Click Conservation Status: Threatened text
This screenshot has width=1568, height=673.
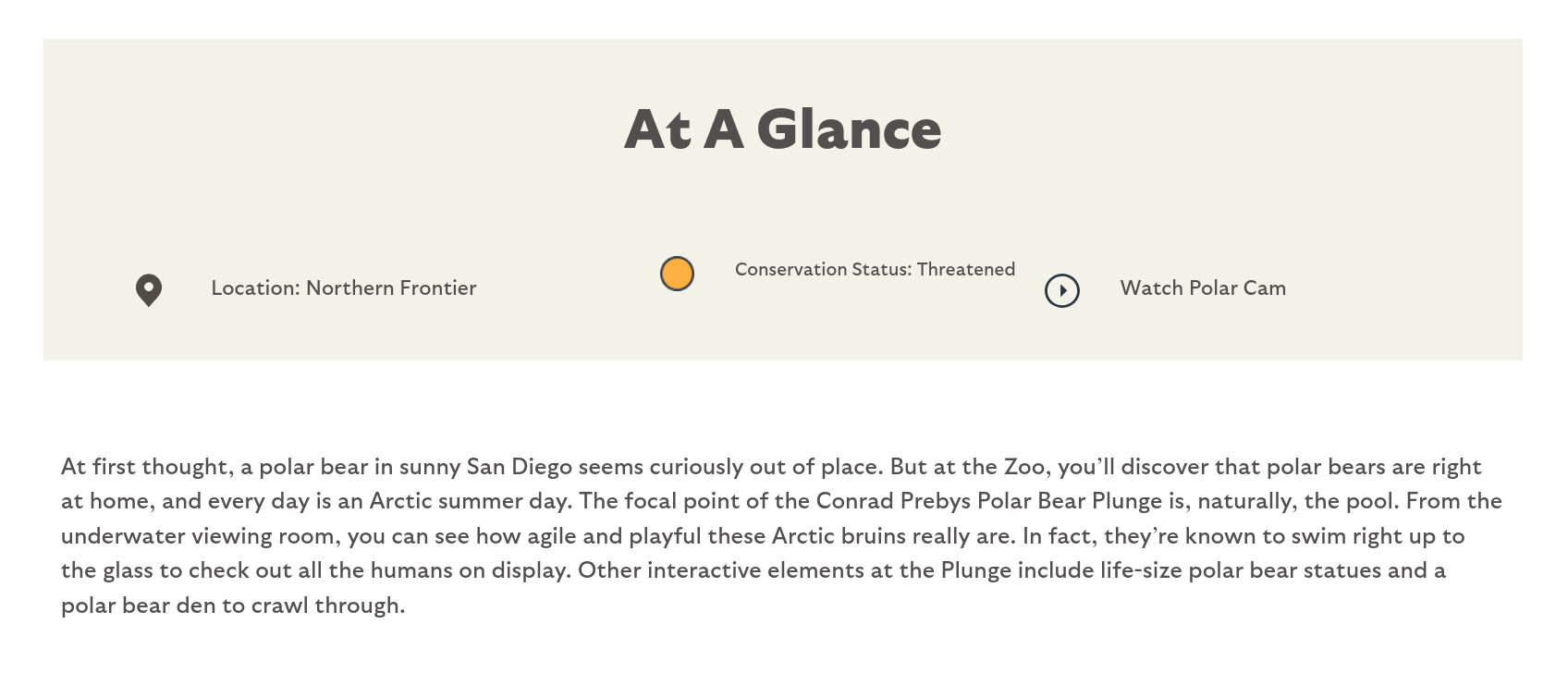[x=875, y=270]
